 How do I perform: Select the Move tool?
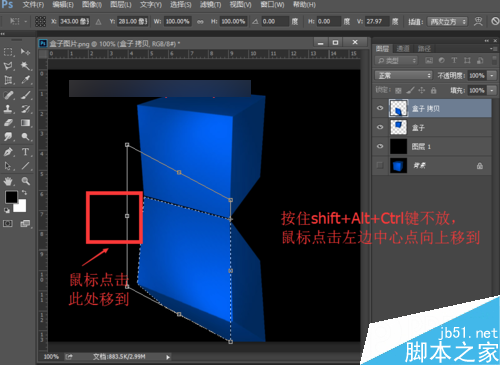pos(25,52)
